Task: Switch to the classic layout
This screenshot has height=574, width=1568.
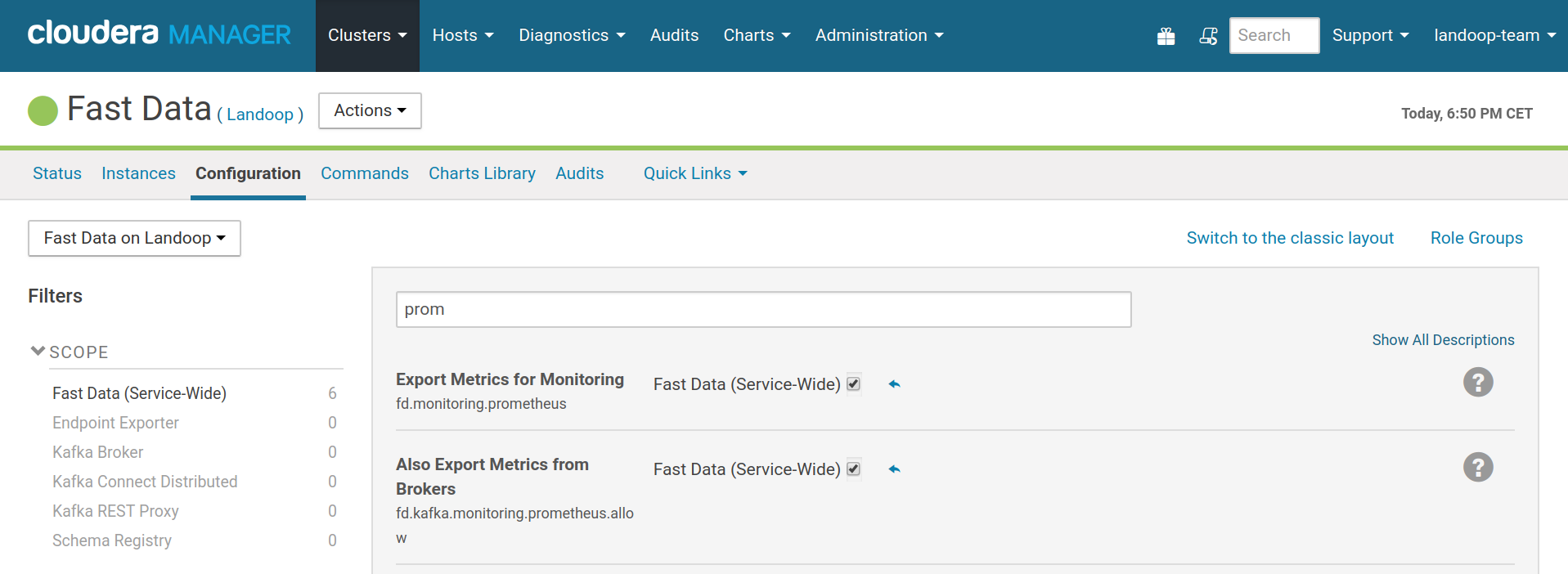Action: point(1290,238)
